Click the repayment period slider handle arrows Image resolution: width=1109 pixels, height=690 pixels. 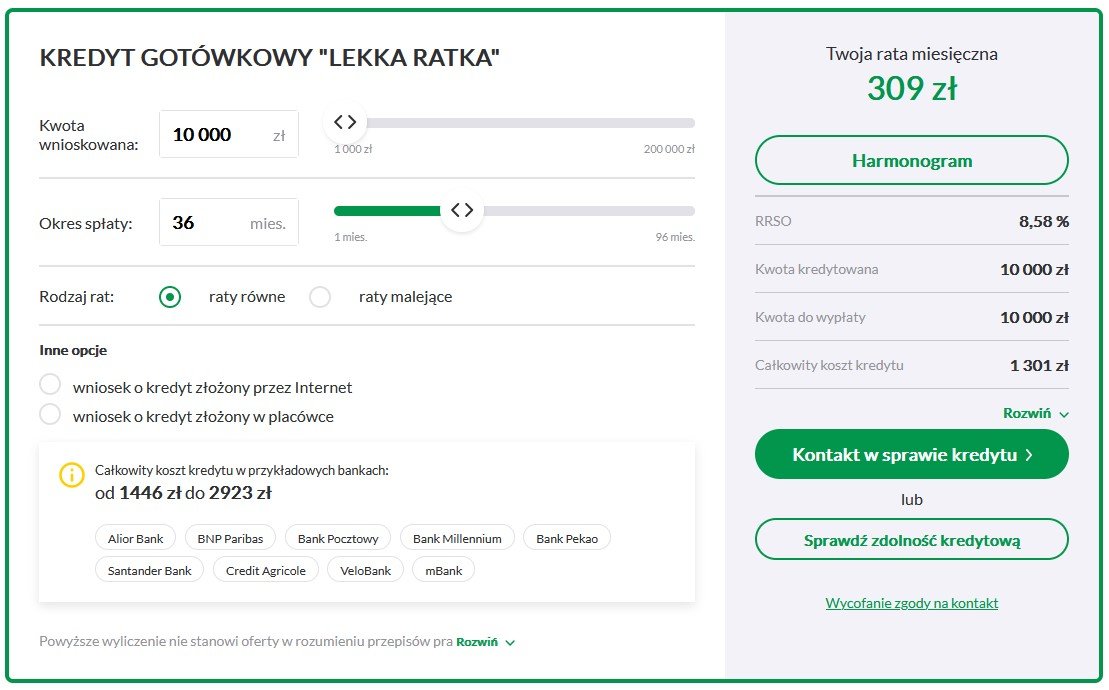pos(462,210)
